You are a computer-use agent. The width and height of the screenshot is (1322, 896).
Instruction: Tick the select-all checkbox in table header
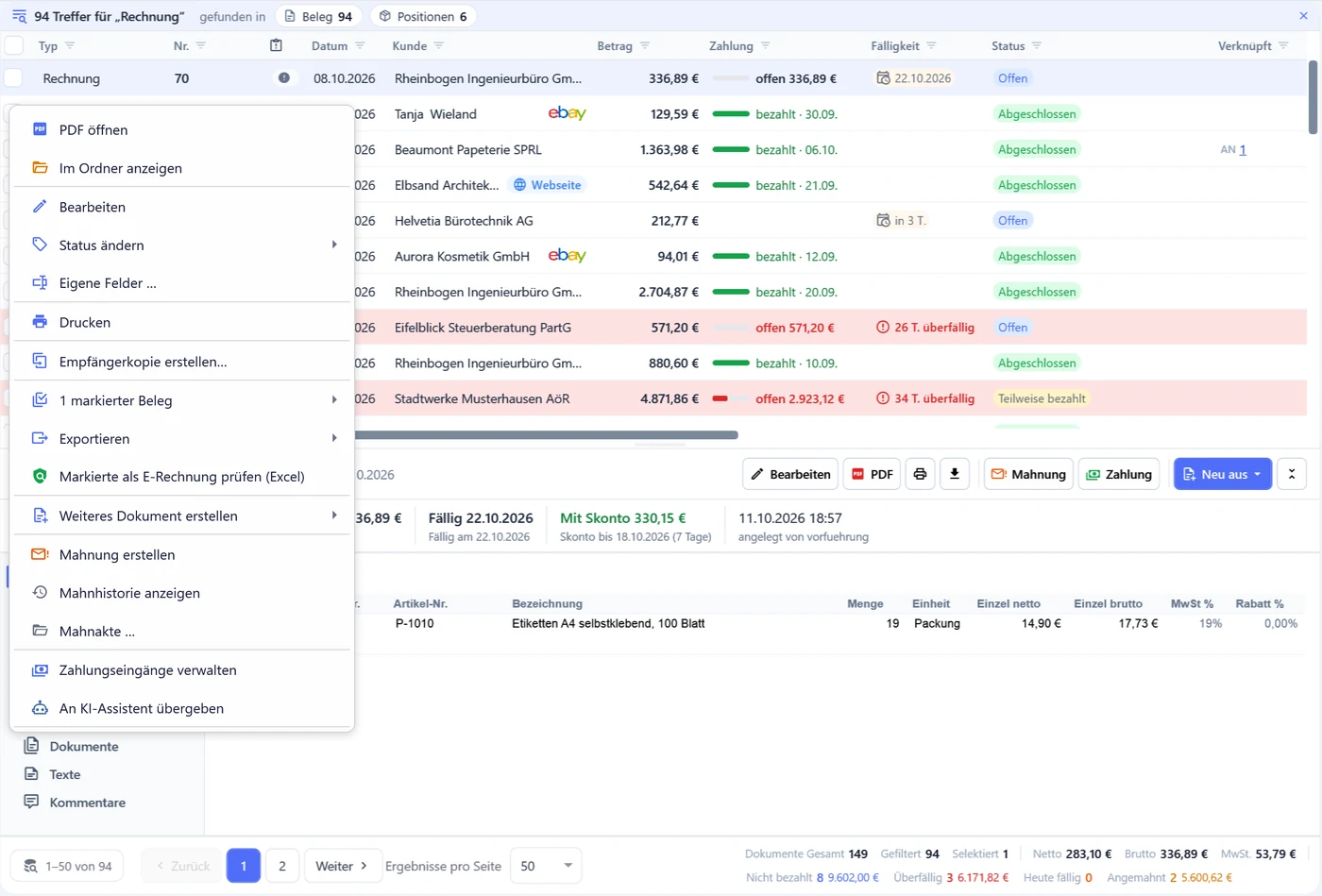tap(14, 45)
